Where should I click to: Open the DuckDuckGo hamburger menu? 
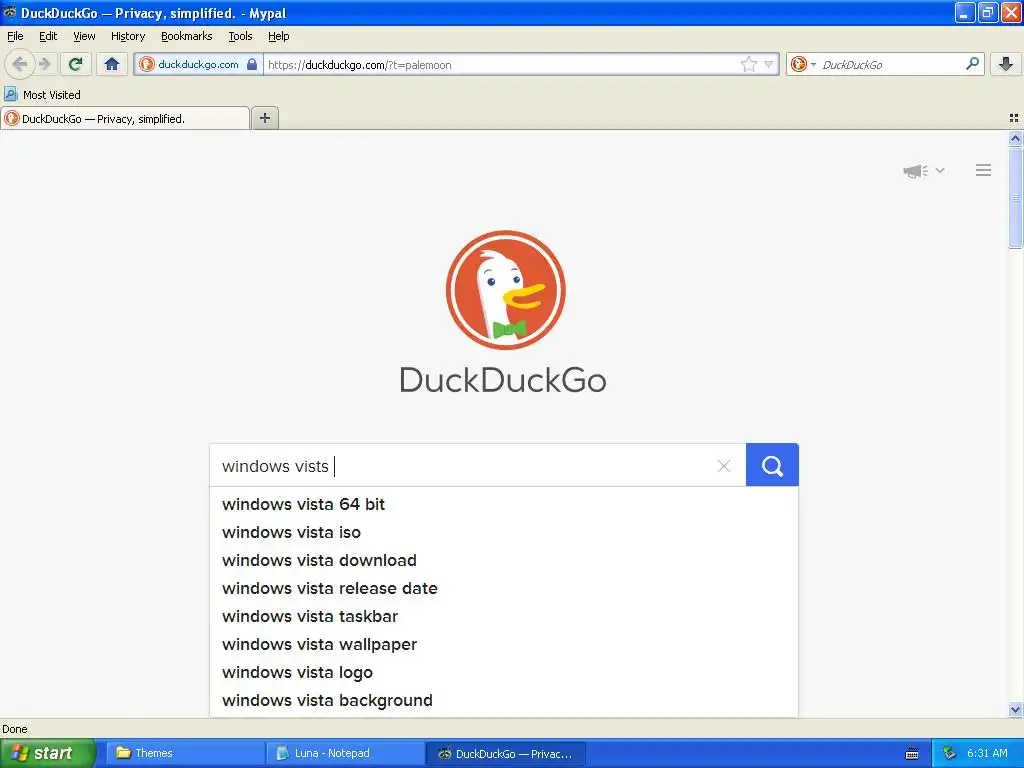click(x=984, y=170)
